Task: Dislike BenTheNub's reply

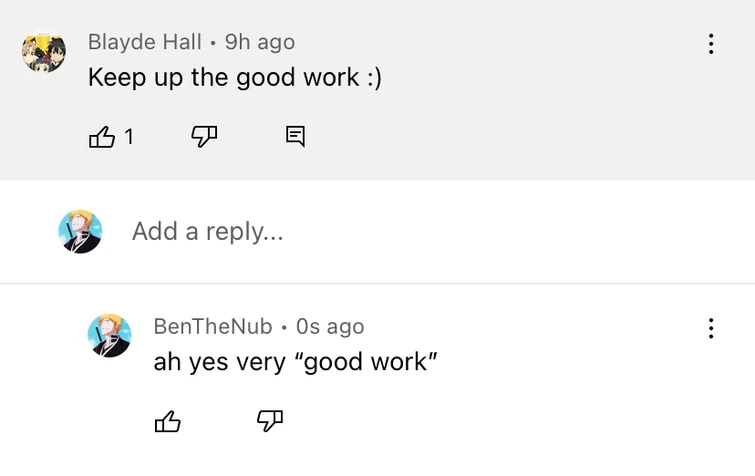Action: pyautogui.click(x=270, y=422)
